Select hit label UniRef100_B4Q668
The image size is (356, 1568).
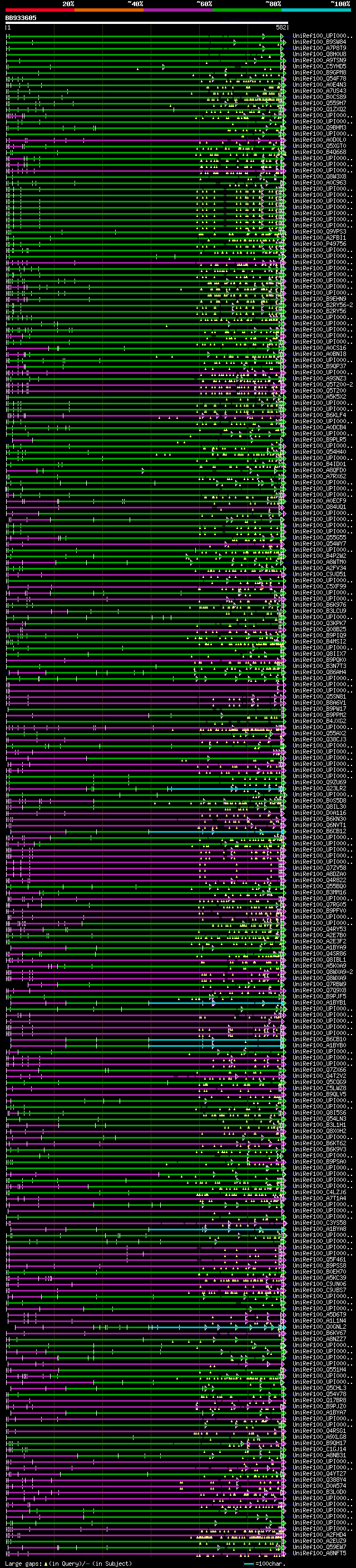[319, 152]
